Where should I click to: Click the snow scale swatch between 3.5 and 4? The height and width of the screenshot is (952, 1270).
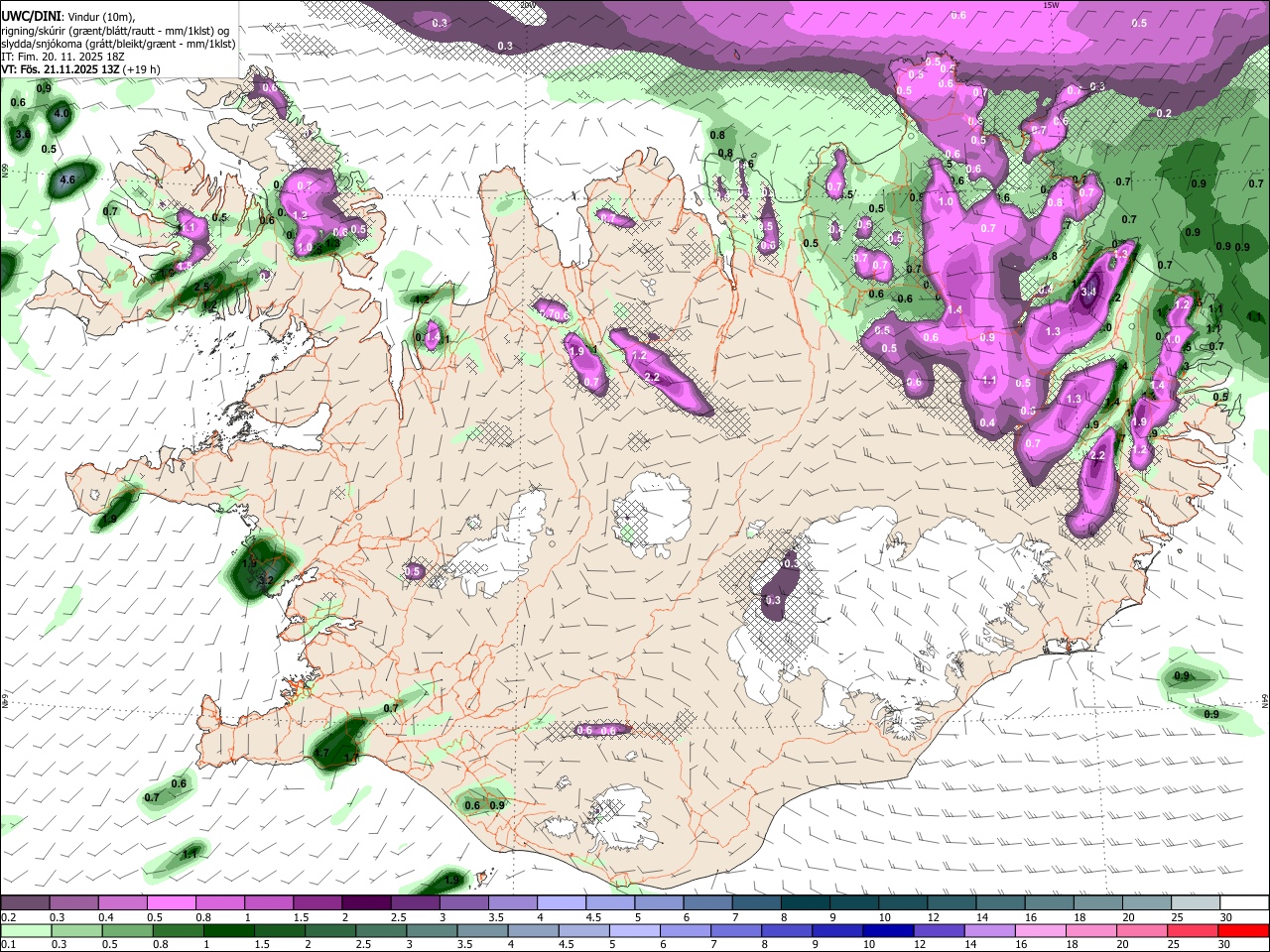click(x=513, y=903)
